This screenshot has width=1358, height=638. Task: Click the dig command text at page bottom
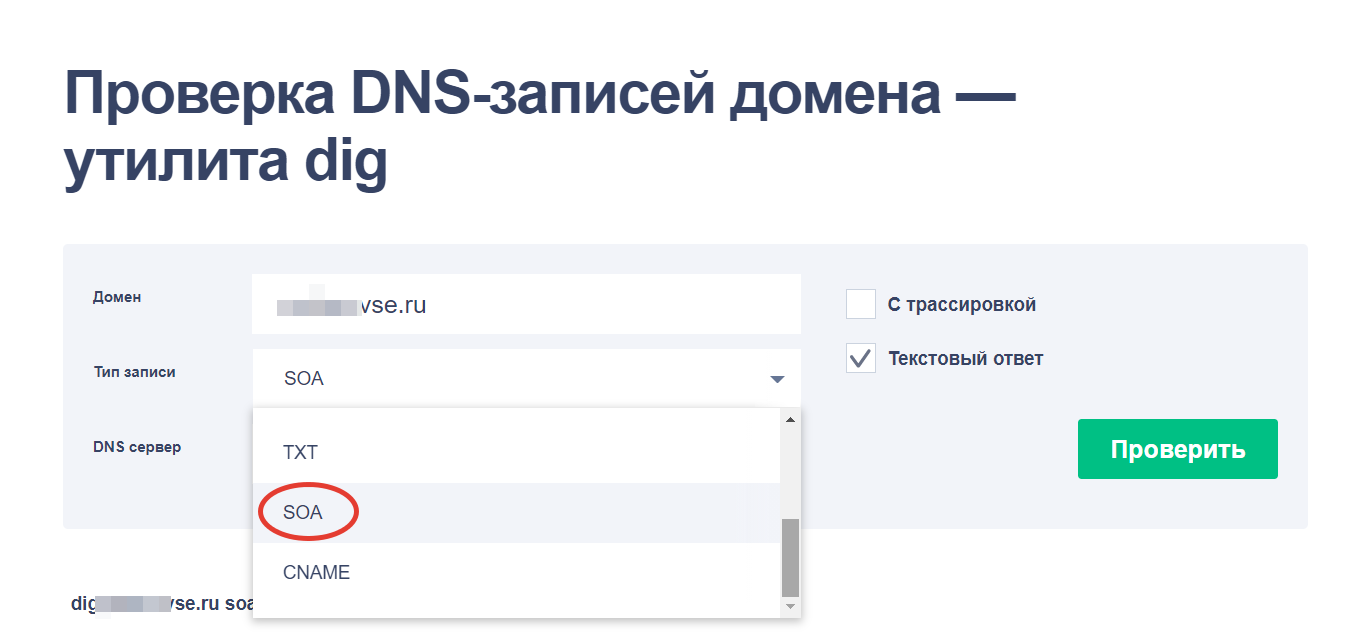click(160, 604)
